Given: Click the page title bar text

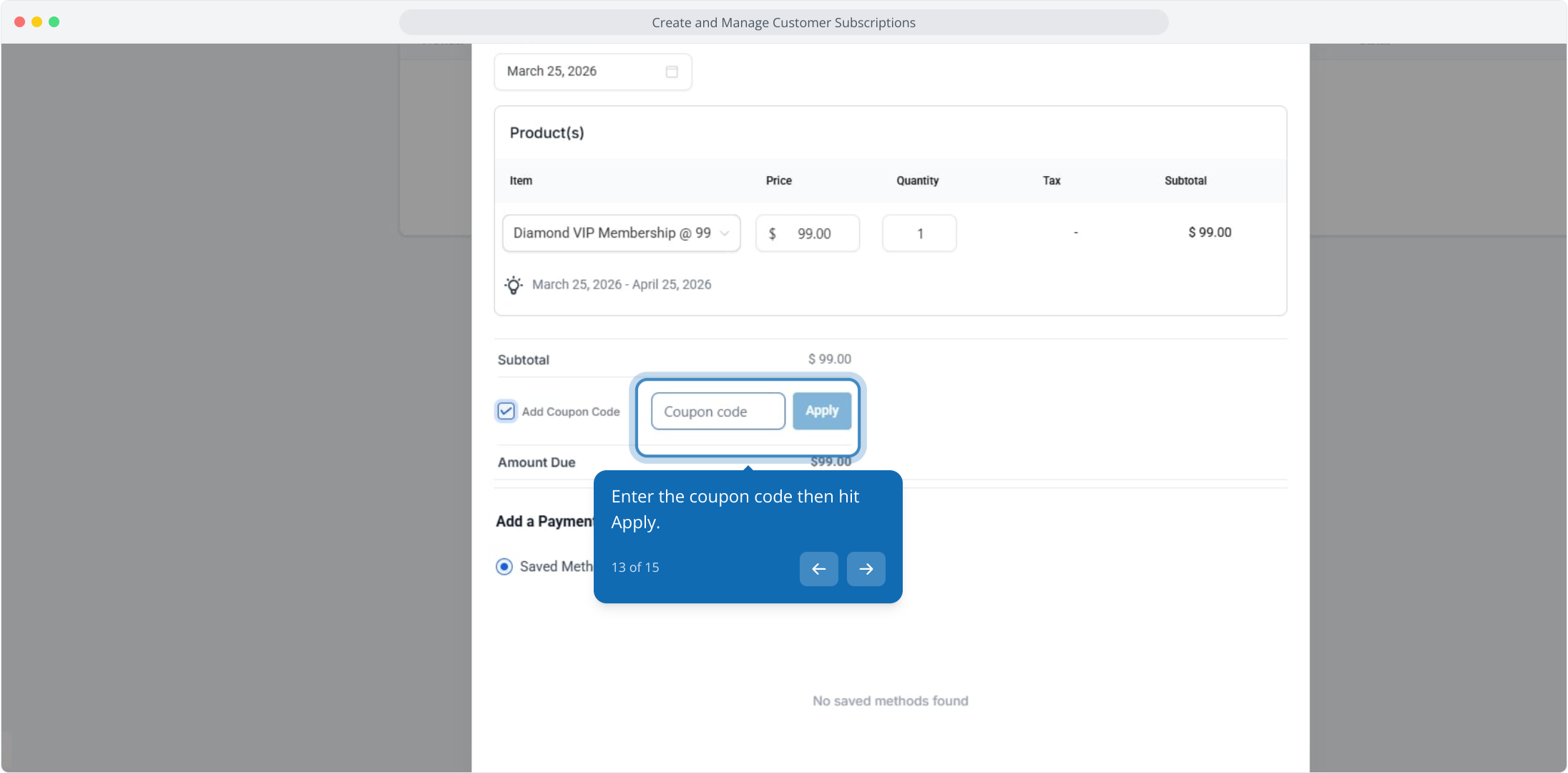Looking at the screenshot, I should pos(783,23).
